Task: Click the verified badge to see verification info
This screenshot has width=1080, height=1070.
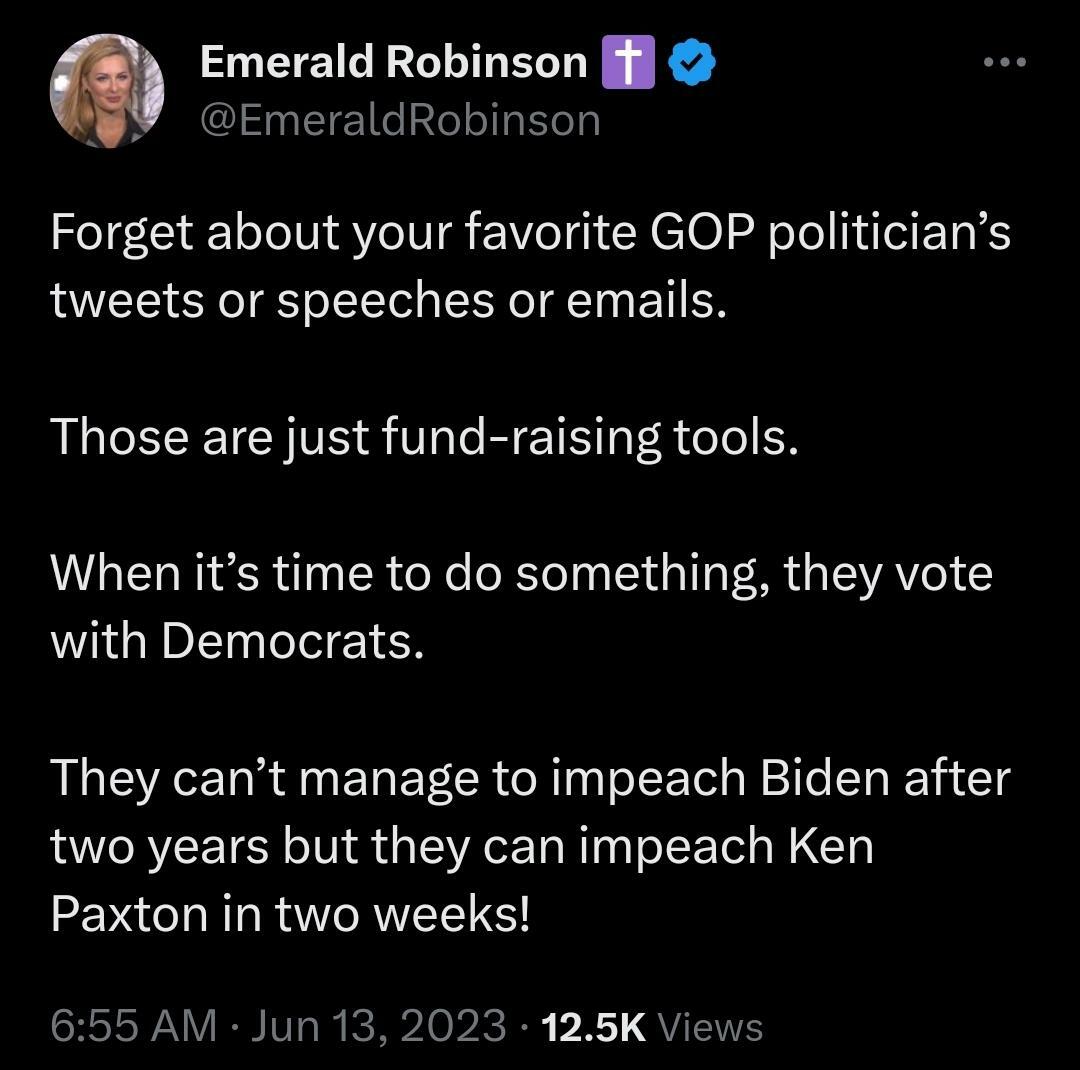Action: pos(692,60)
